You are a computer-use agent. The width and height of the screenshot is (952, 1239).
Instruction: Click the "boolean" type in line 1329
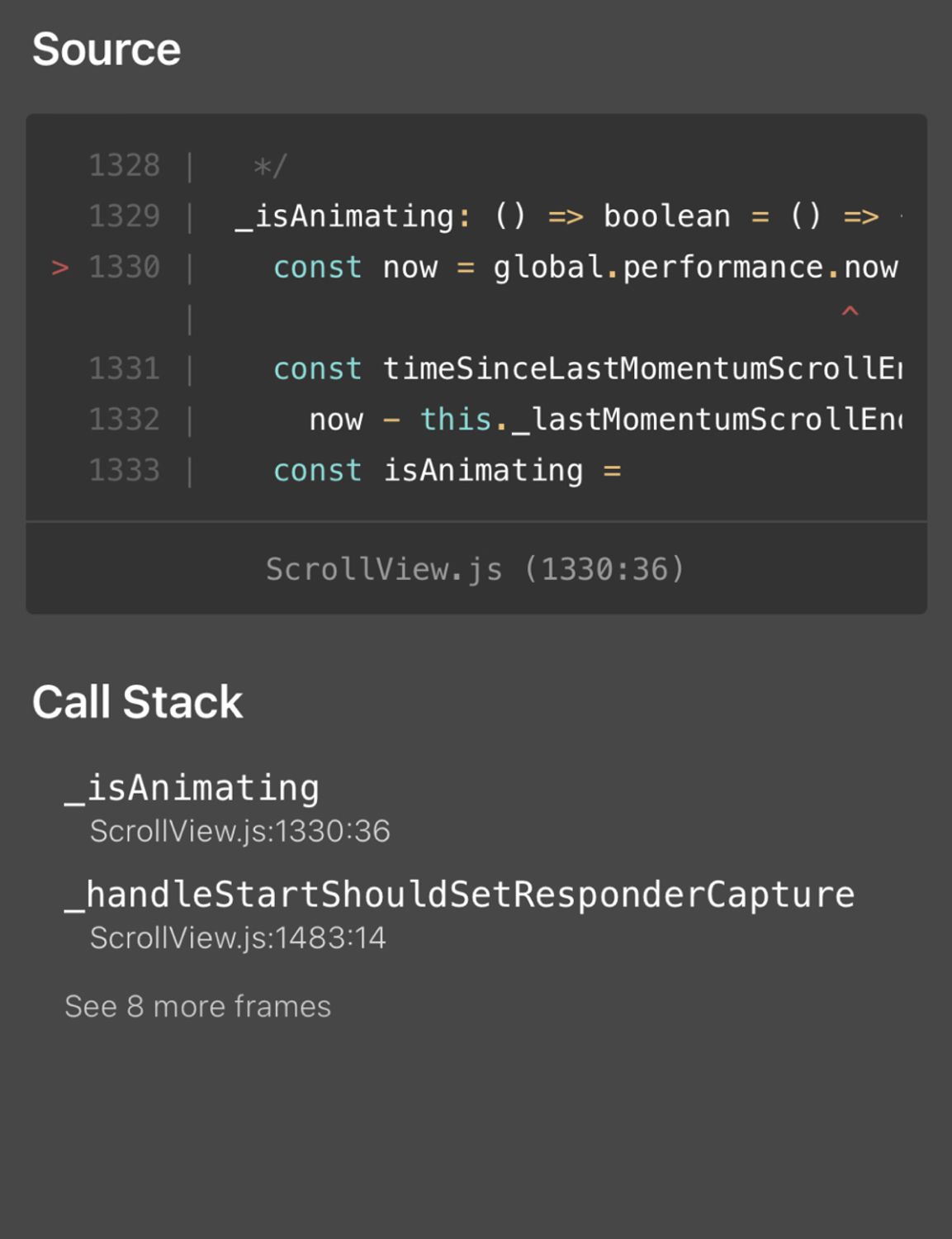tap(666, 216)
